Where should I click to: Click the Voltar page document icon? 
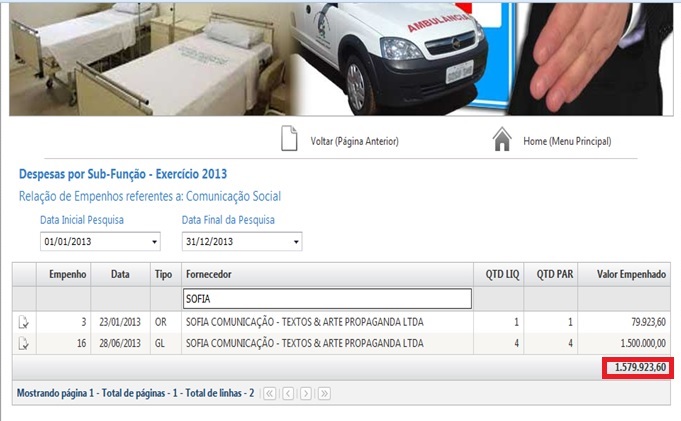point(289,141)
